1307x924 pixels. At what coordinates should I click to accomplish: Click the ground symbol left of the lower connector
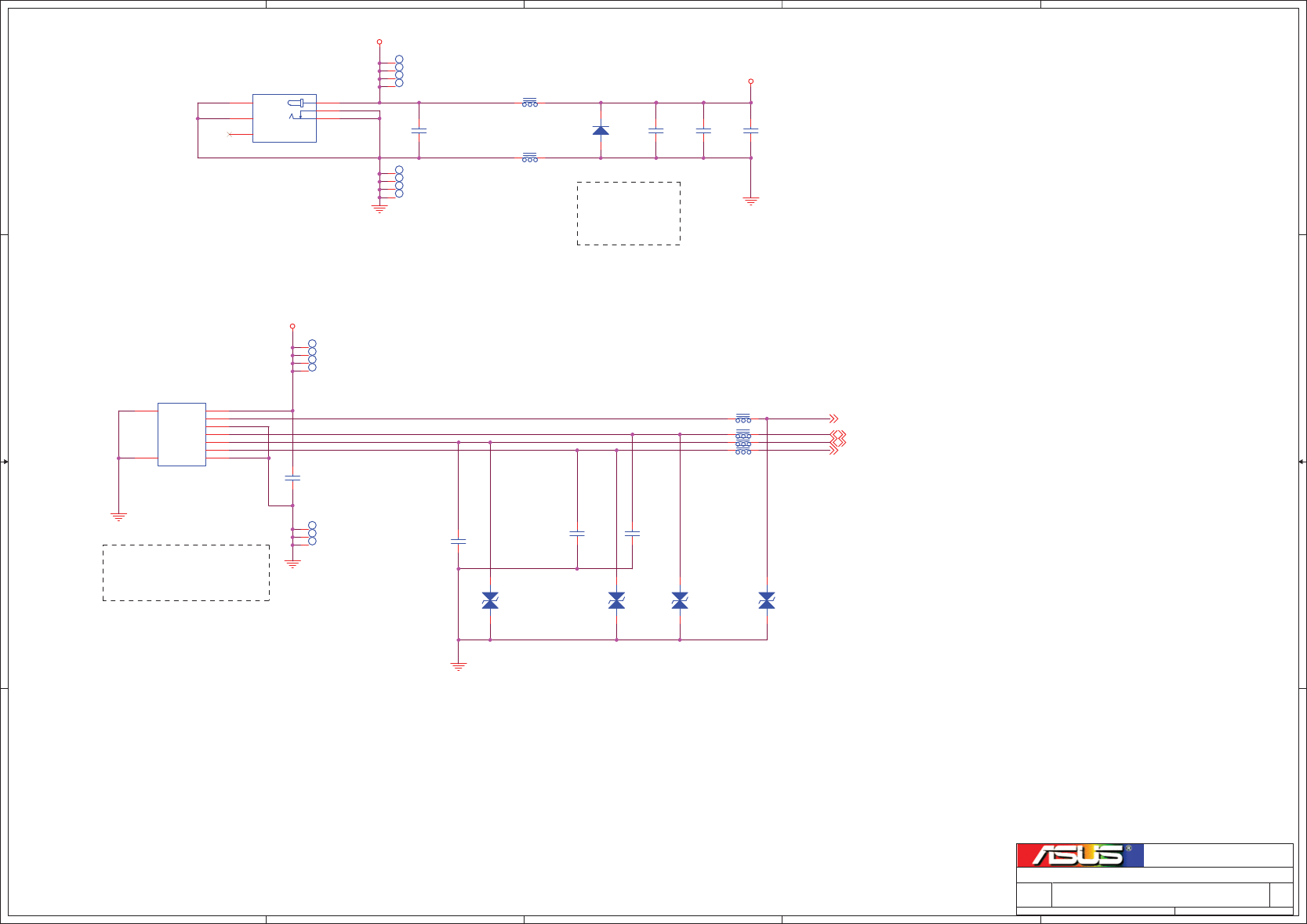118,516
